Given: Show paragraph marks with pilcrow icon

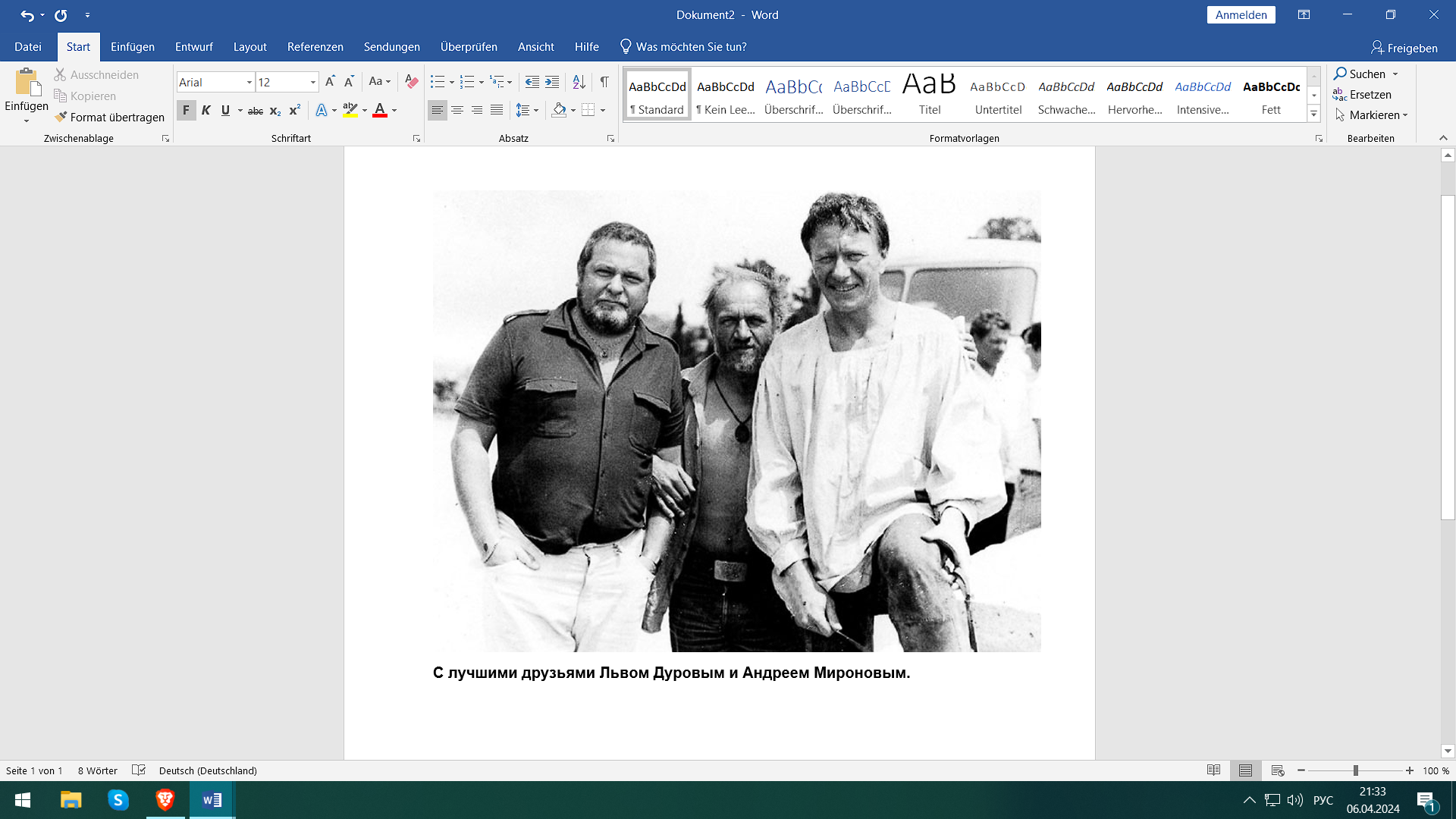Looking at the screenshot, I should click(x=604, y=81).
